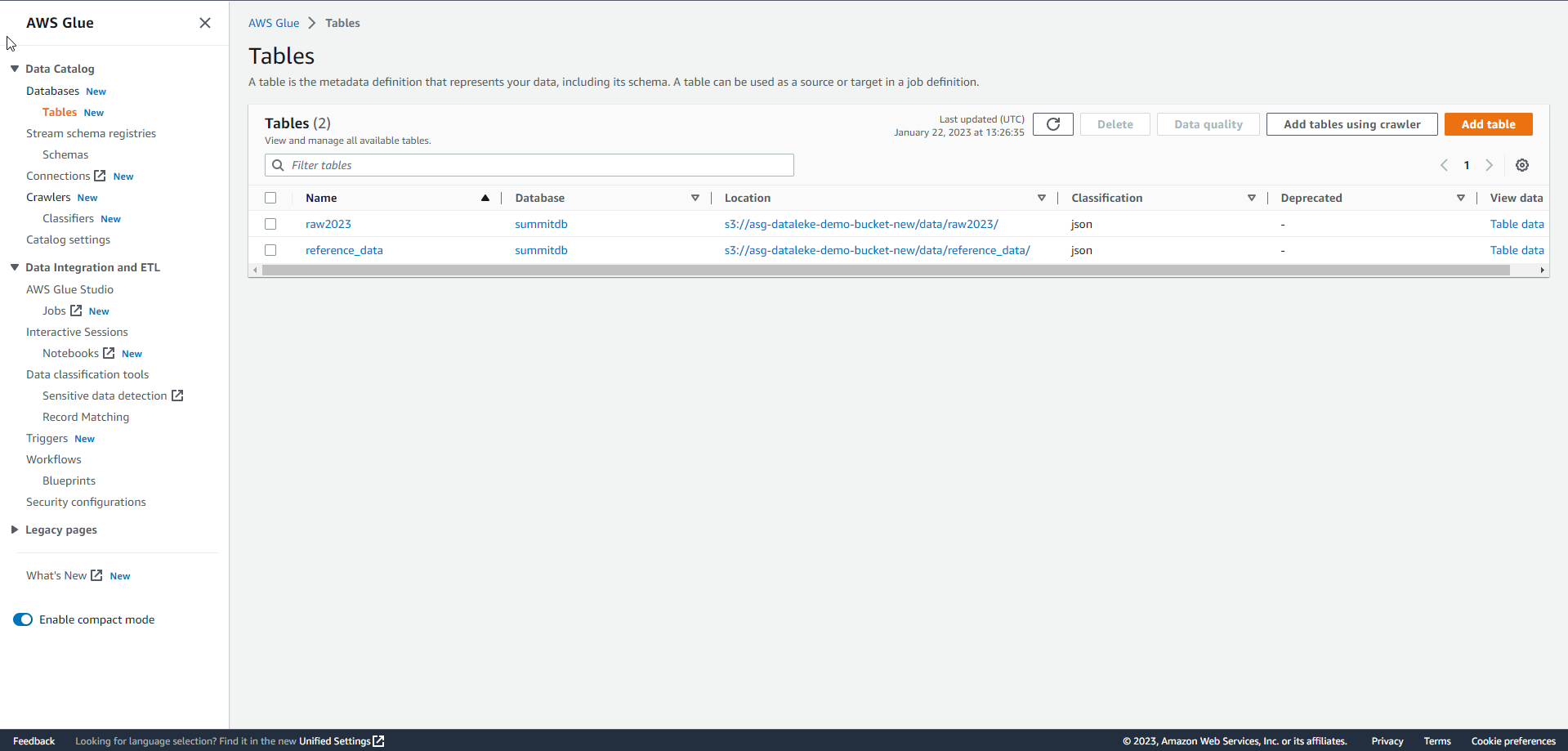The height and width of the screenshot is (751, 1568).
Task: Open Databases in the sidebar
Action: tap(52, 91)
